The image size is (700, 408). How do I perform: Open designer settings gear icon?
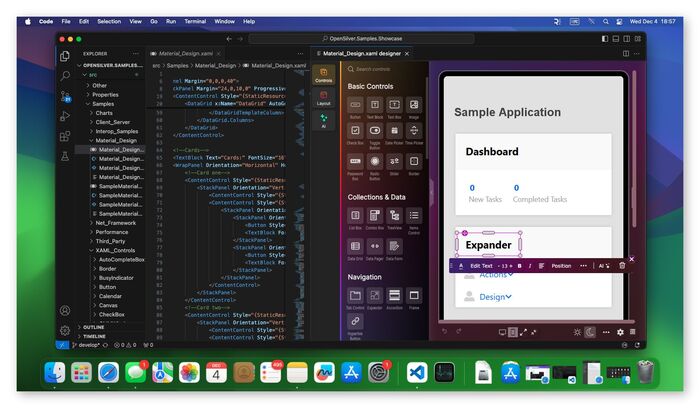pos(620,331)
